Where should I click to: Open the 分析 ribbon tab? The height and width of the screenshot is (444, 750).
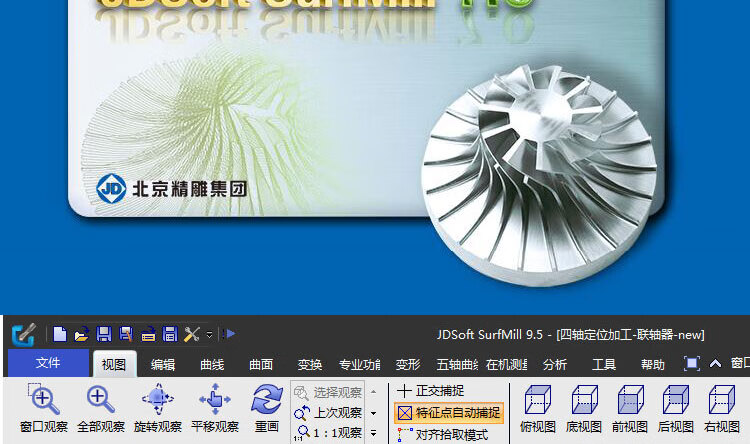pyautogui.click(x=554, y=365)
